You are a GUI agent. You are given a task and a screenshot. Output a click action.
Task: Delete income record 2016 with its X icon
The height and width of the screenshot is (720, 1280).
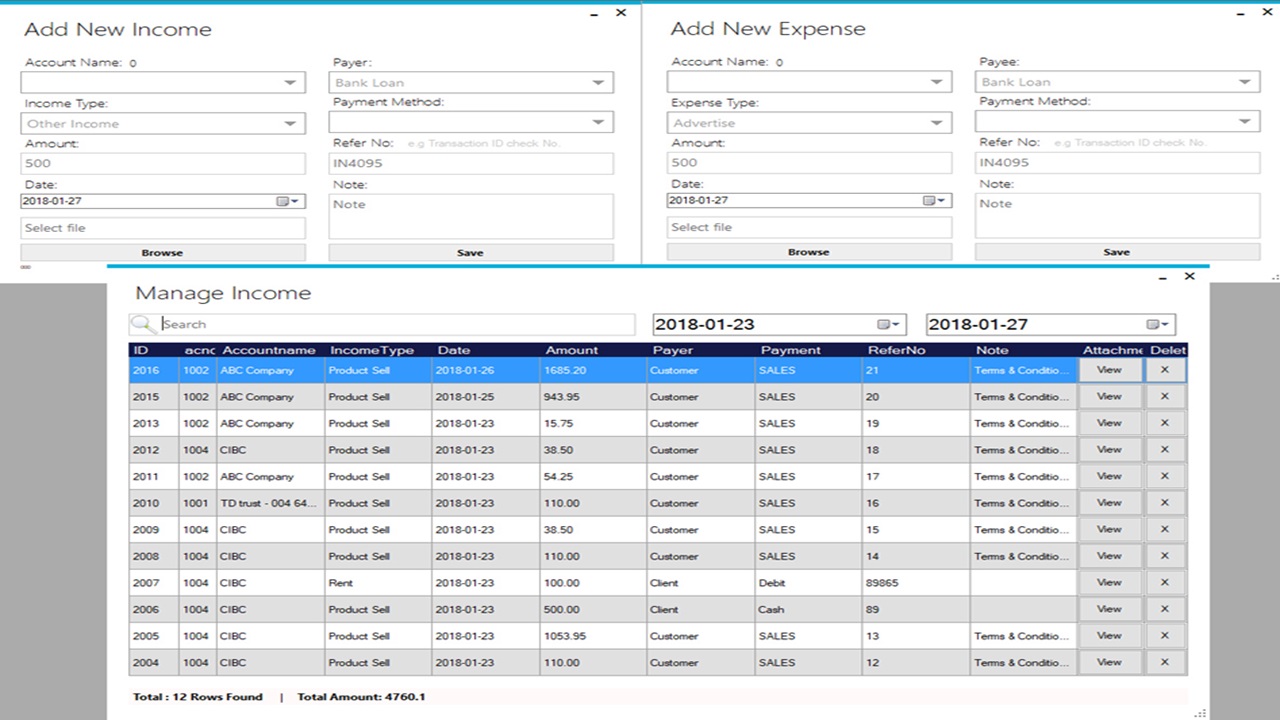(x=1164, y=369)
